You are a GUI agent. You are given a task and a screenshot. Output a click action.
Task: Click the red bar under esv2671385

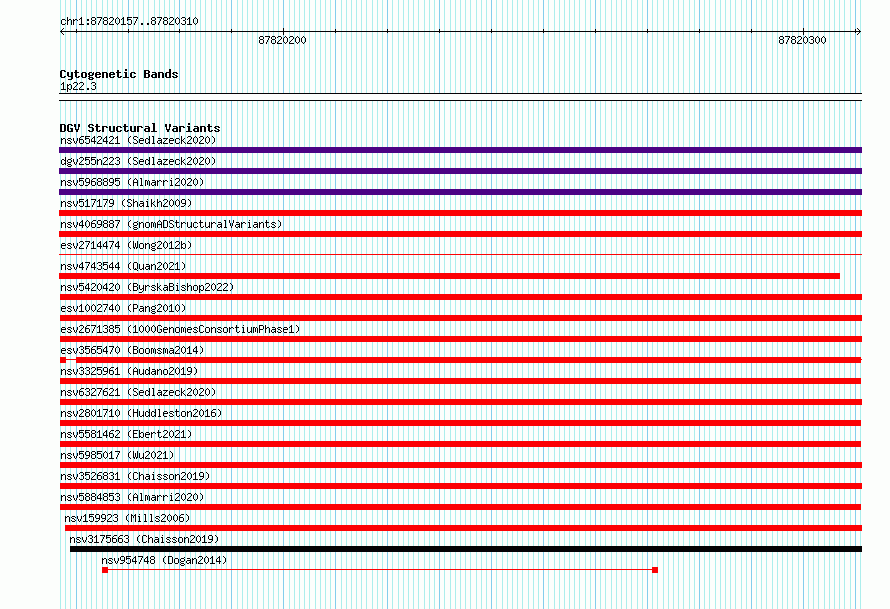tap(460, 339)
